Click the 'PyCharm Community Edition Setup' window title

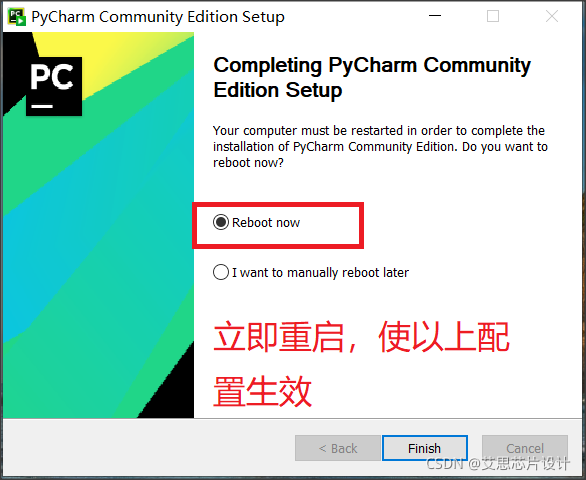pyautogui.click(x=158, y=17)
